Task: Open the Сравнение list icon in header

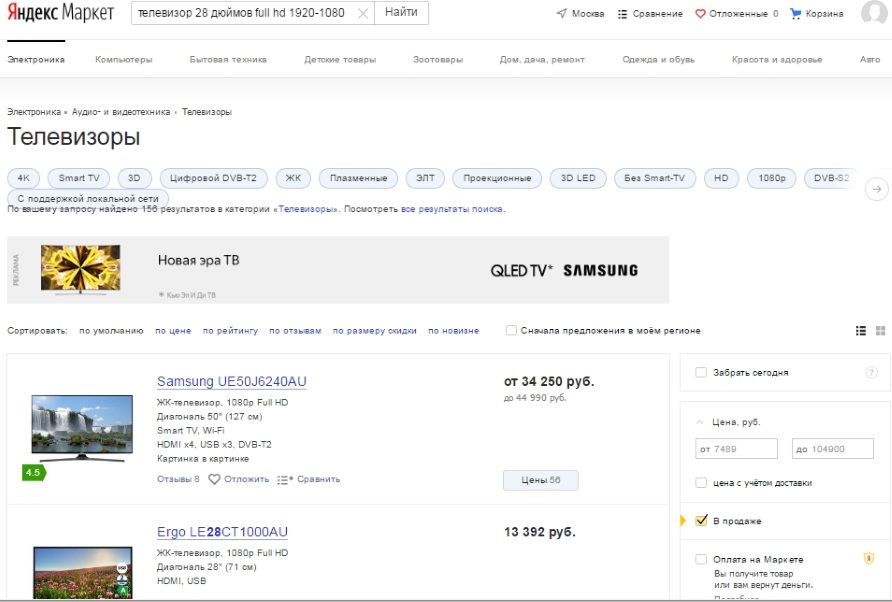Action: 622,14
